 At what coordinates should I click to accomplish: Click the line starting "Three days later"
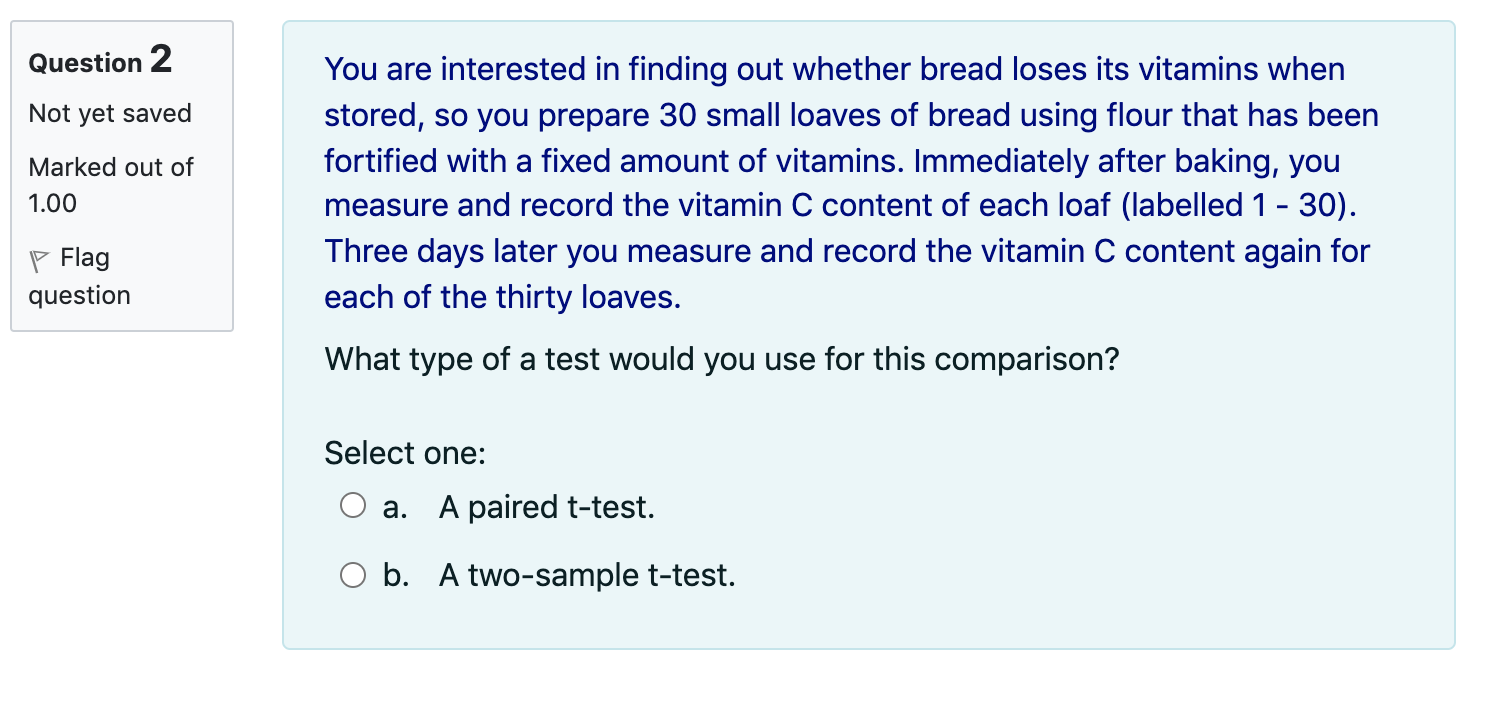pos(846,252)
